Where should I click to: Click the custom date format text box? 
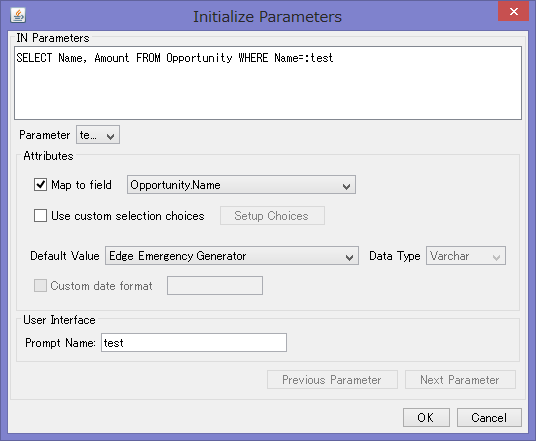215,285
